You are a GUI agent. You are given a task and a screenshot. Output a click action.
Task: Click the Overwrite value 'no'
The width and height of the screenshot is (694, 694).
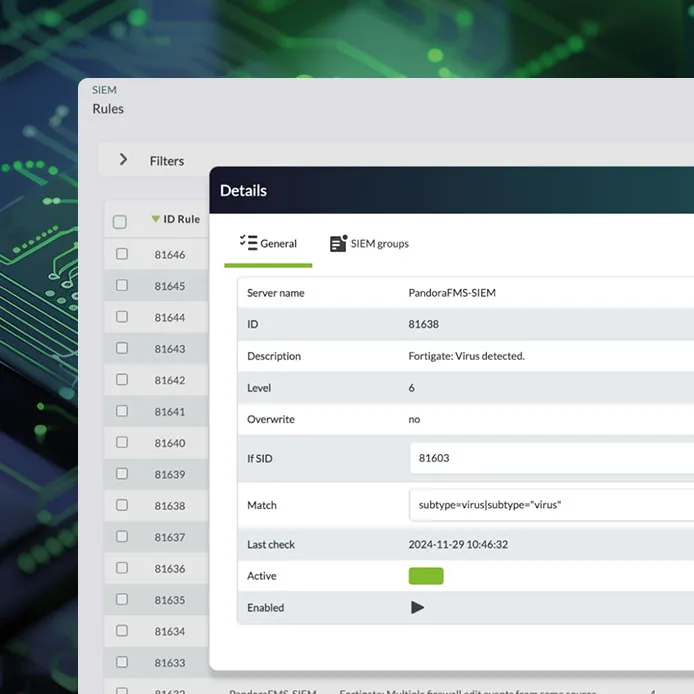tap(414, 420)
